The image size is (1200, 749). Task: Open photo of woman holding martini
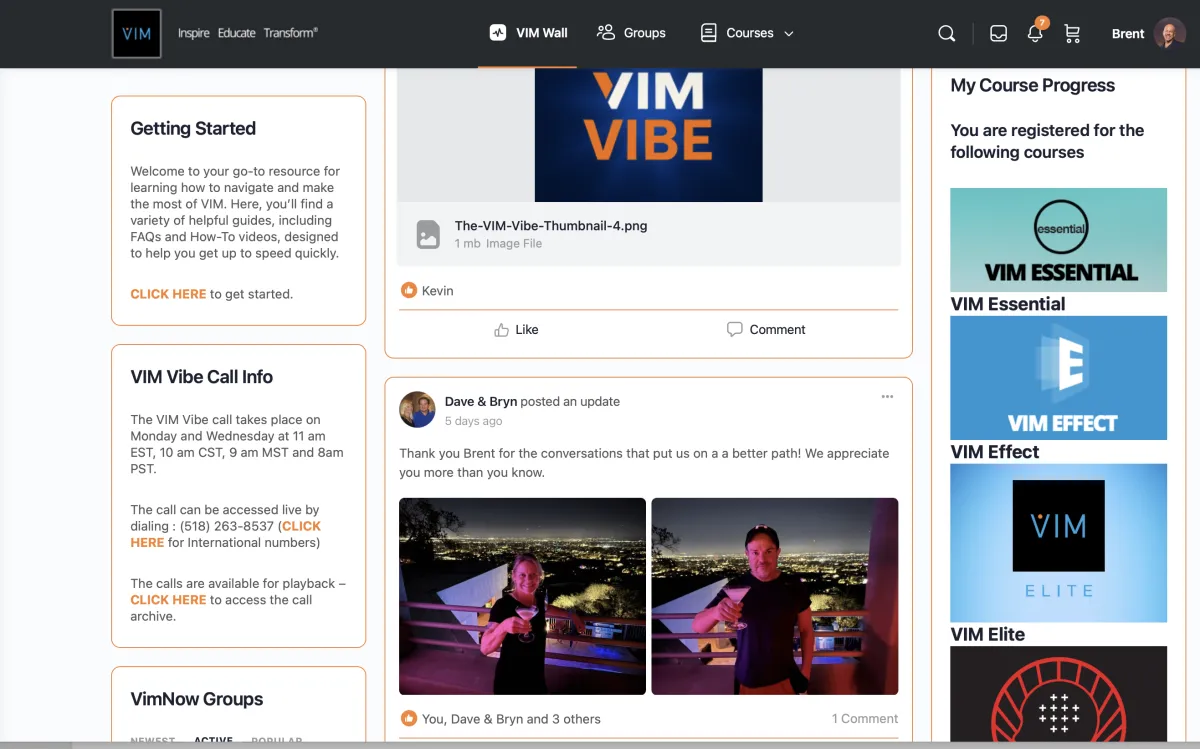[522, 596]
